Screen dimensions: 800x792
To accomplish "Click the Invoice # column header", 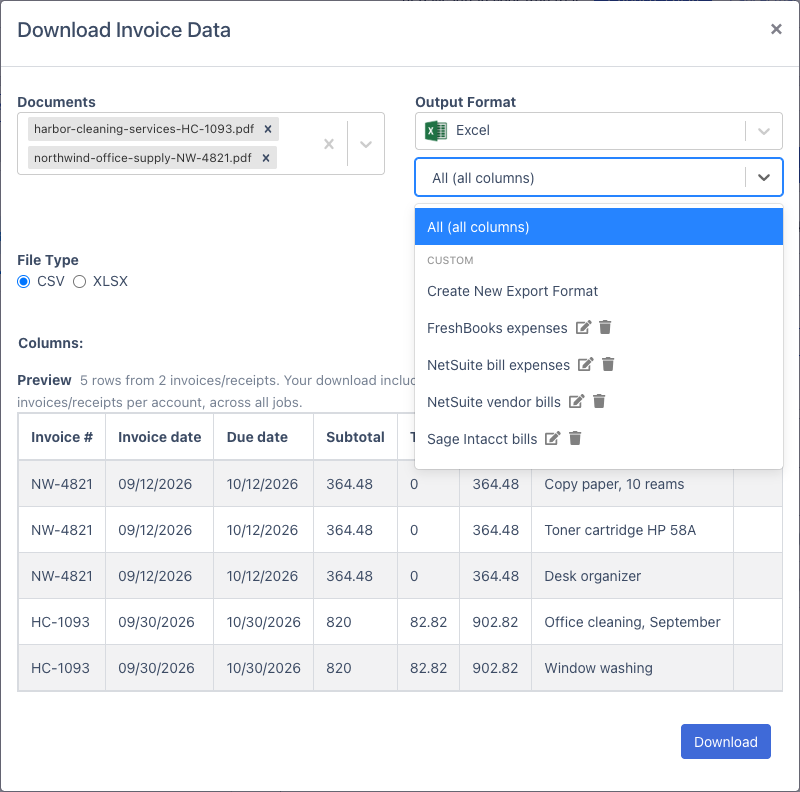I will 62,437.
